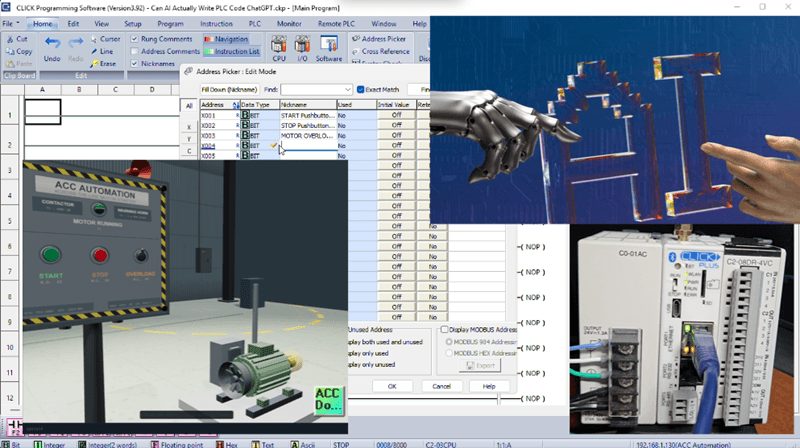
Task: Click the Cut icon in Clip Board group
Action: coord(10,39)
